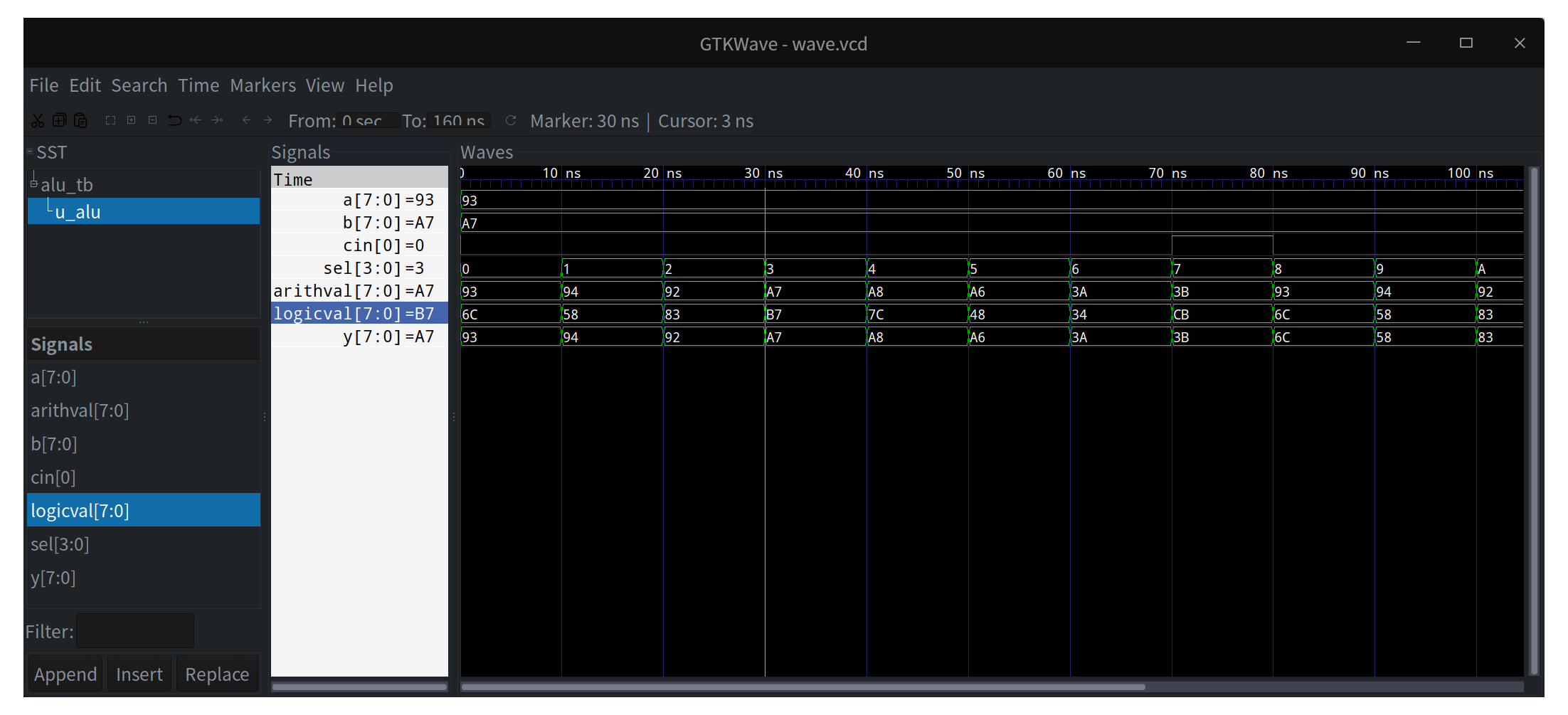Select arithval[7:0] in the Signals list
1568x715 pixels.
(x=80, y=411)
